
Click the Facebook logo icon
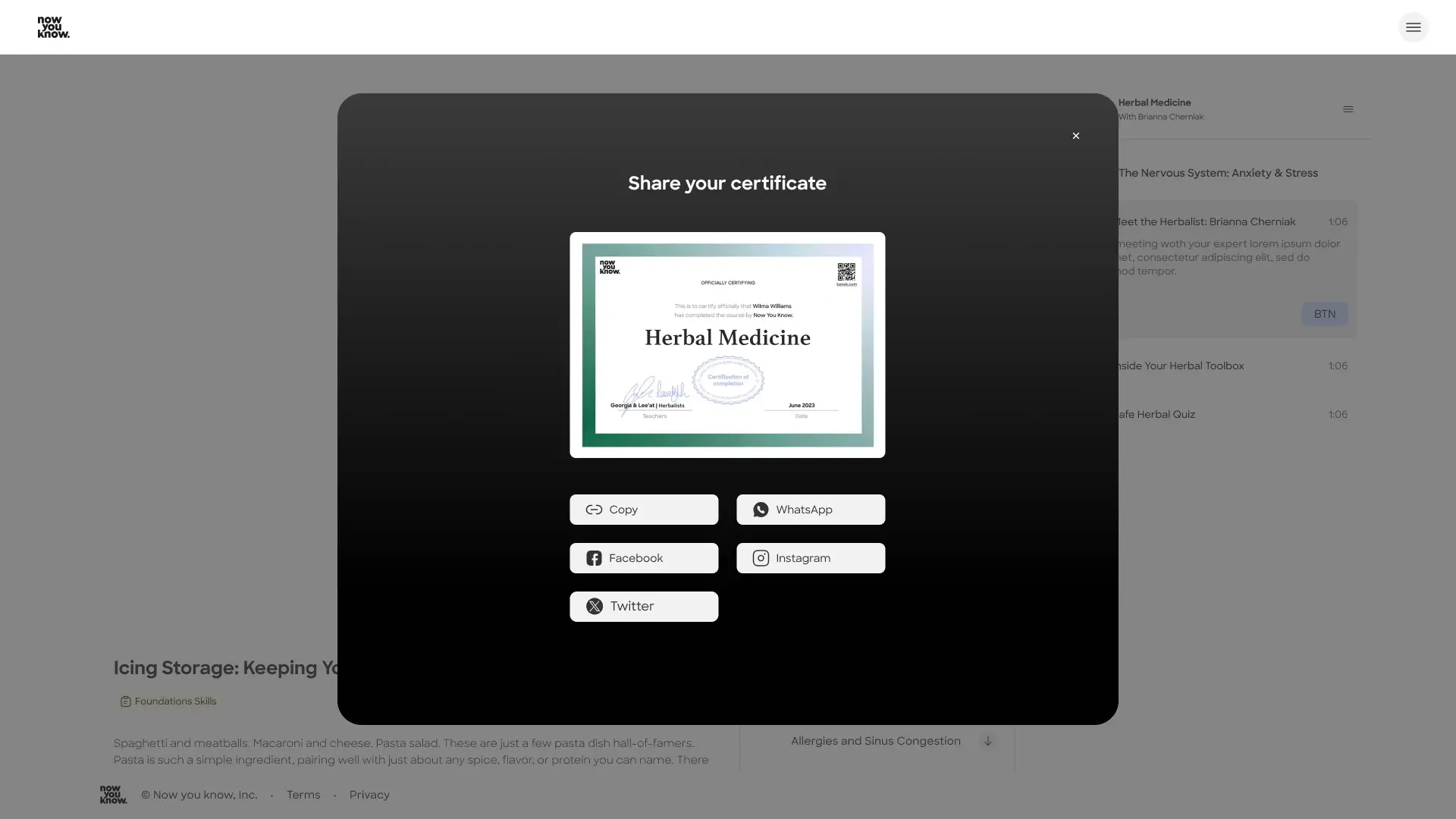(x=594, y=558)
